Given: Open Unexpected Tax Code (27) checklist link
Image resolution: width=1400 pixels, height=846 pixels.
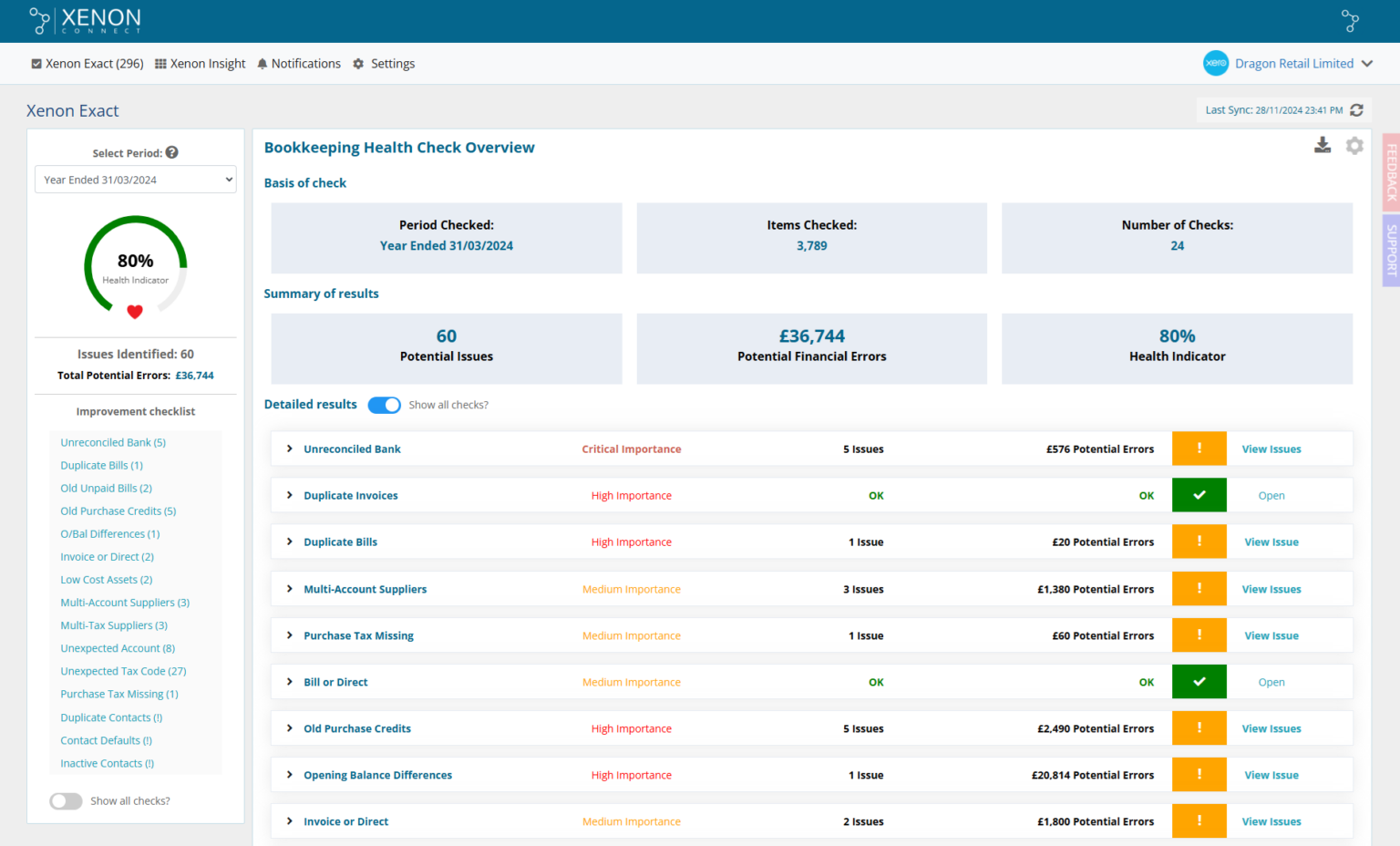Looking at the screenshot, I should (x=123, y=671).
